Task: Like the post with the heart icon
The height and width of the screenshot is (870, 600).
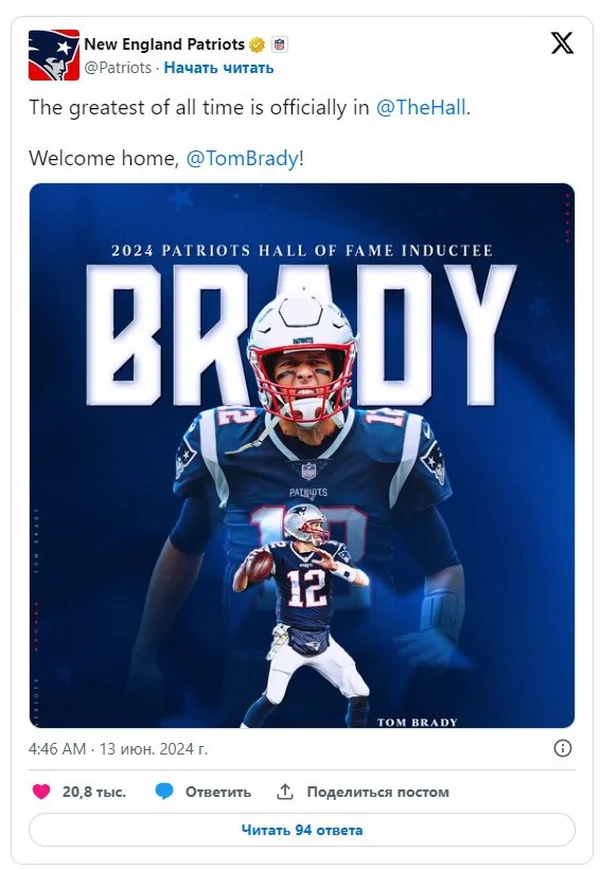Action: [41, 791]
